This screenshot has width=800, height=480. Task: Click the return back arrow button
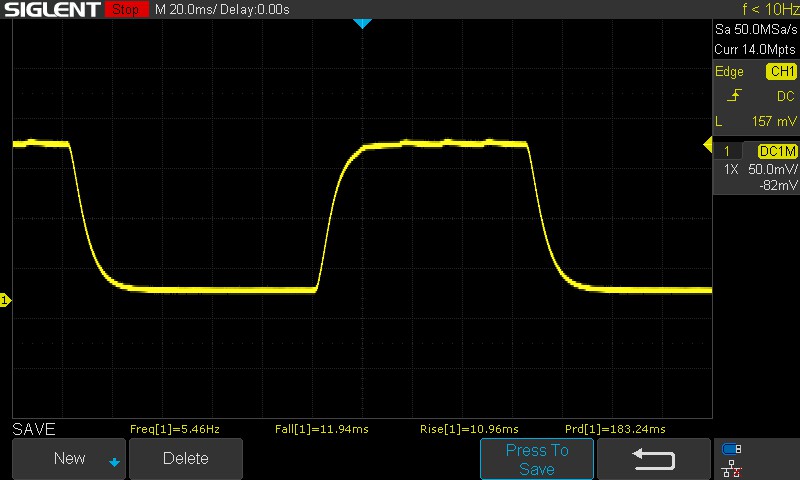654,459
